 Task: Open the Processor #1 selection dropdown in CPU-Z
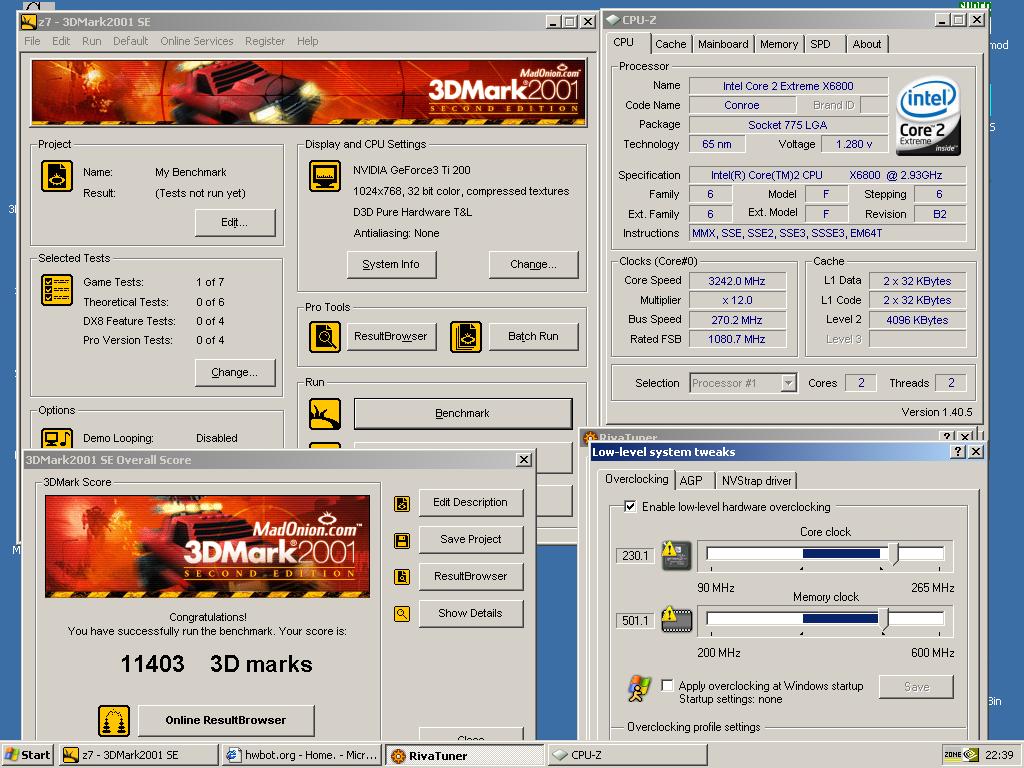[x=788, y=383]
